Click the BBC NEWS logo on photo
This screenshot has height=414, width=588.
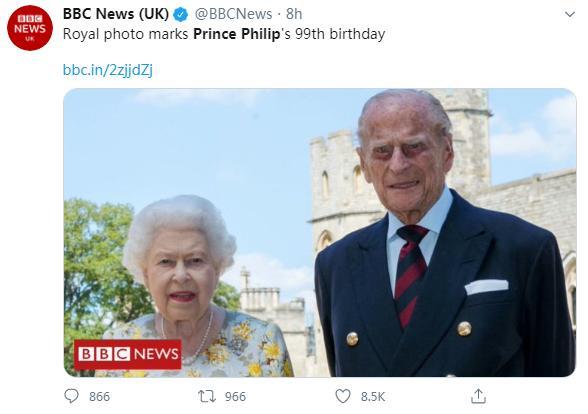click(x=128, y=354)
